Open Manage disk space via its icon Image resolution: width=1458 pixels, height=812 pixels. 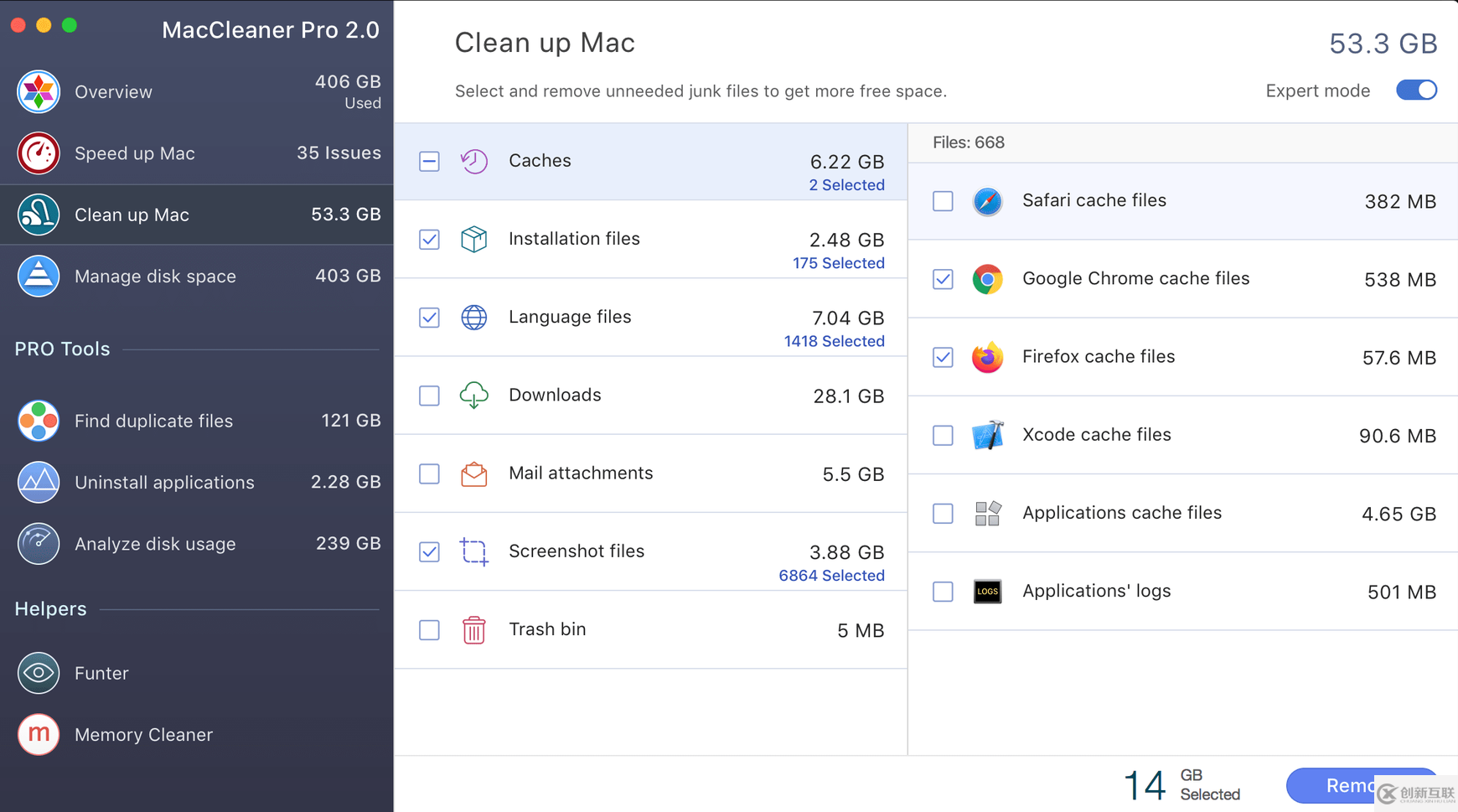click(38, 277)
